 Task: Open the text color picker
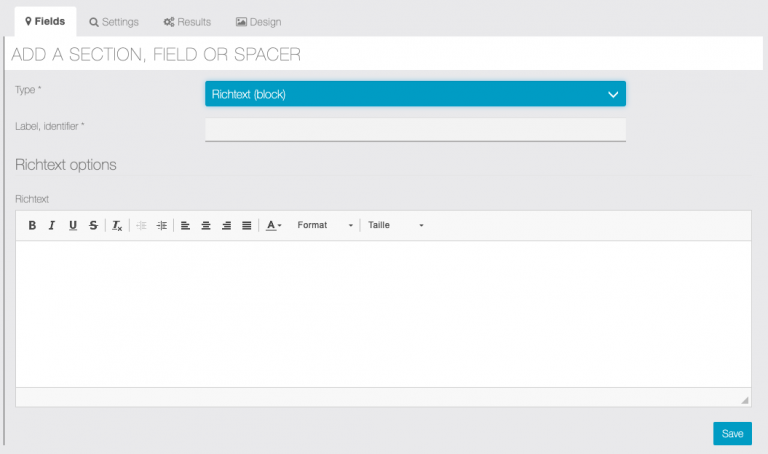(x=273, y=226)
